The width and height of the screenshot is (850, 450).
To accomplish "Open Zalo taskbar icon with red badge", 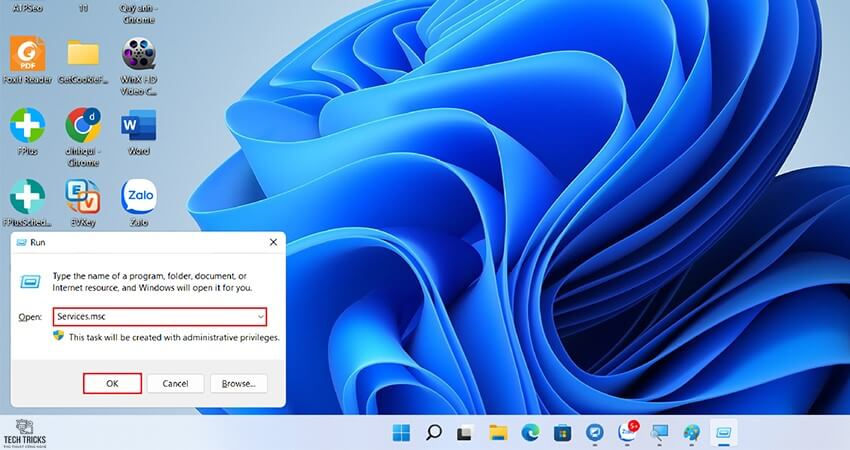I will click(627, 431).
